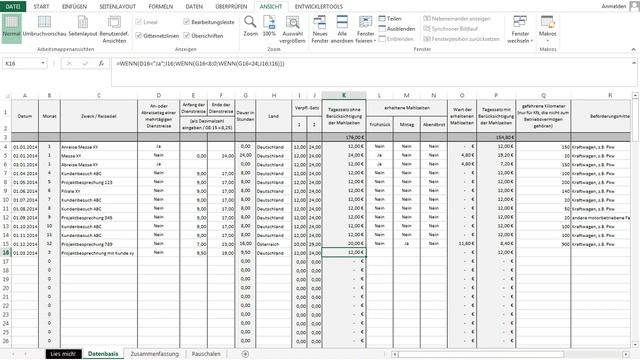Viewport: 640px width, 360px height.
Task: Toggle Bearbeitungsleiste checkbox
Action: click(x=186, y=22)
